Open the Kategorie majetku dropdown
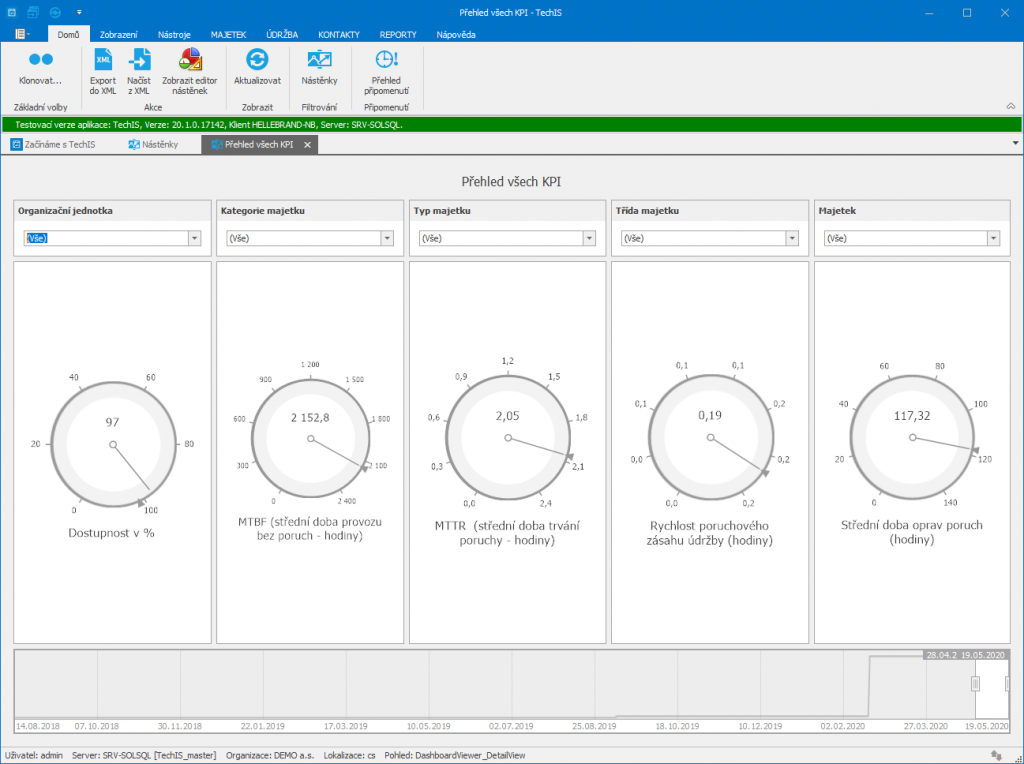Image resolution: width=1024 pixels, height=764 pixels. pyautogui.click(x=387, y=238)
